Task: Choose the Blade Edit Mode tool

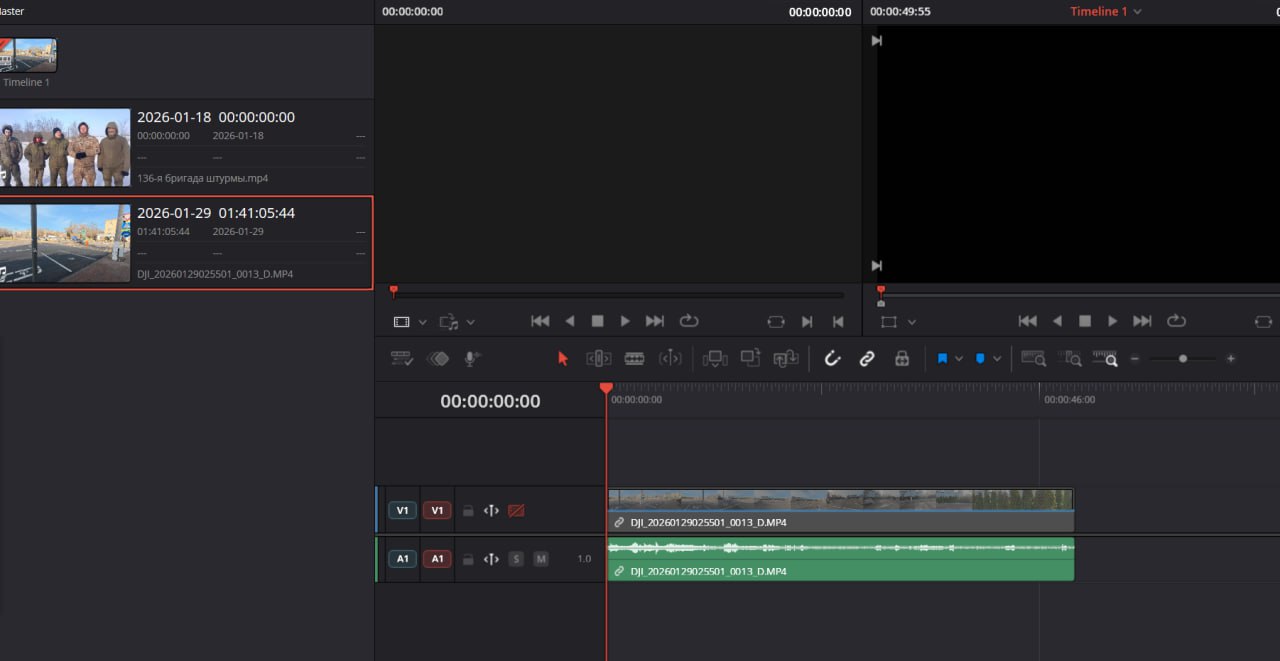Action: [634, 358]
